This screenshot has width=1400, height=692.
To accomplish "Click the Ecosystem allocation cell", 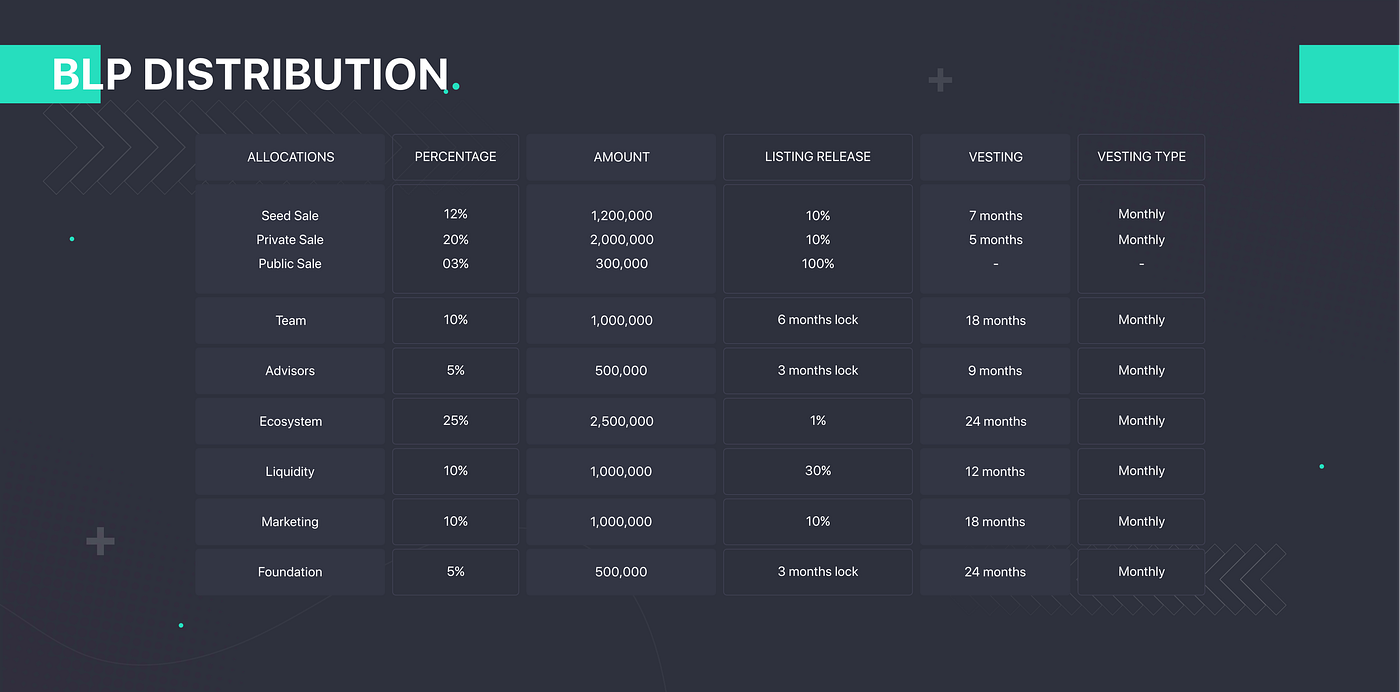I will click(x=290, y=422).
